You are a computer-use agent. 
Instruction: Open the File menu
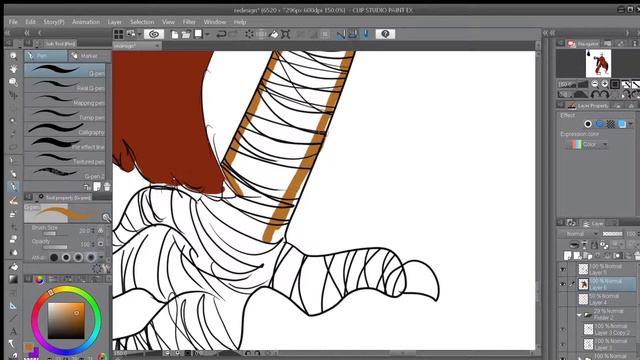pos(13,22)
